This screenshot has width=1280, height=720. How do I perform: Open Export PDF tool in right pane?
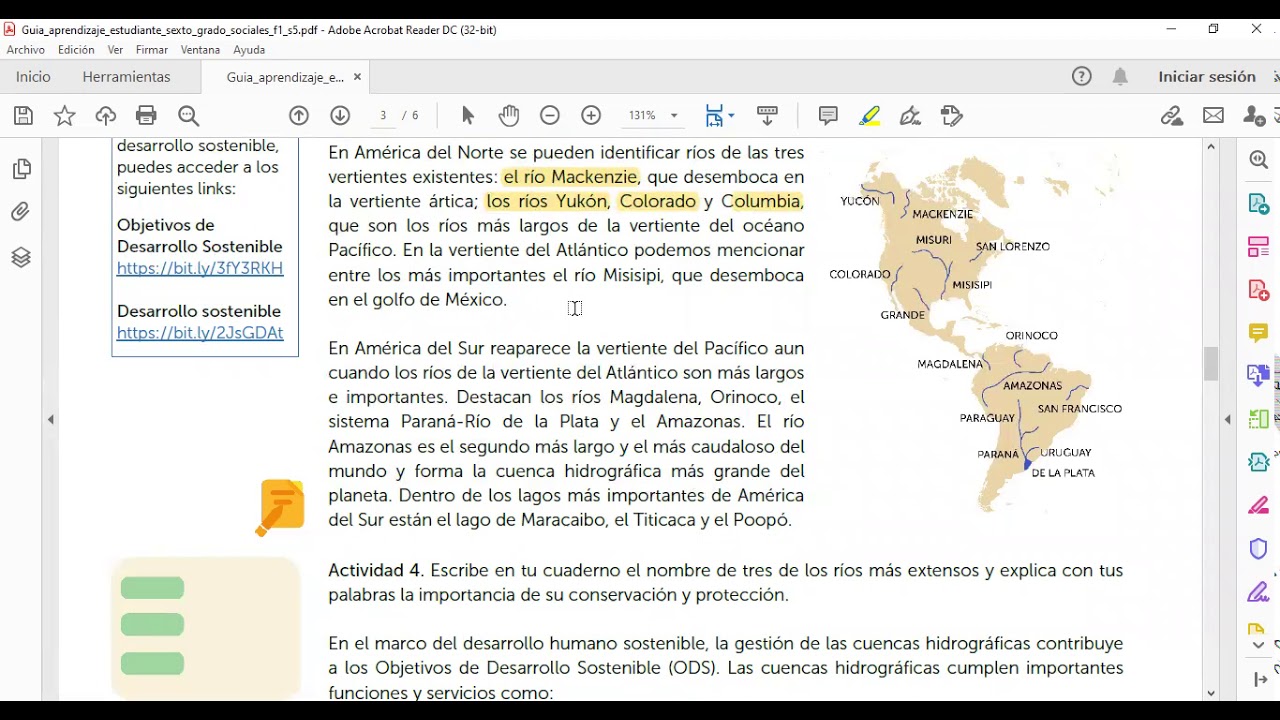1259,204
